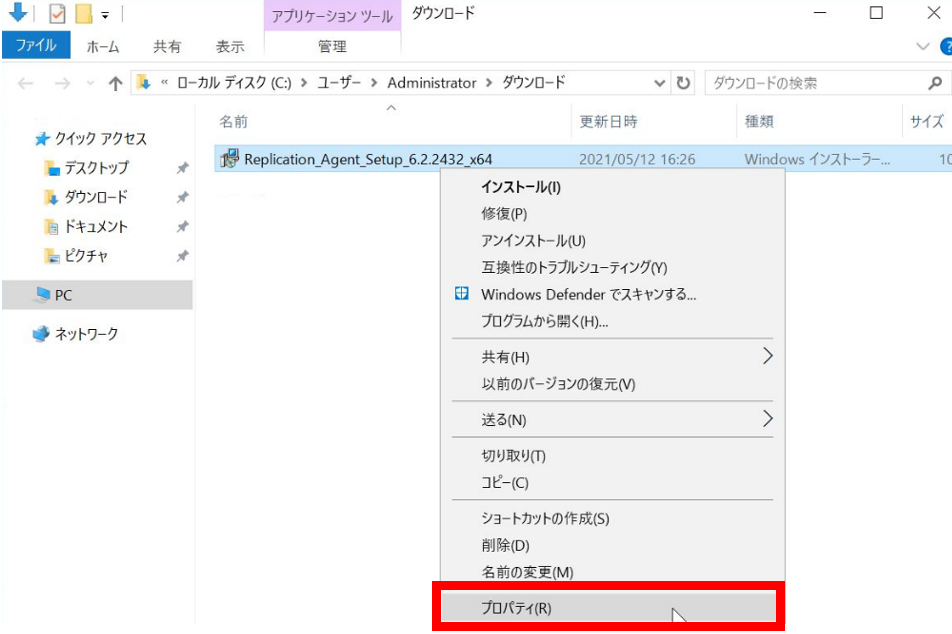
Task: Click the pin icon next to デスクトップ
Action: (x=182, y=168)
